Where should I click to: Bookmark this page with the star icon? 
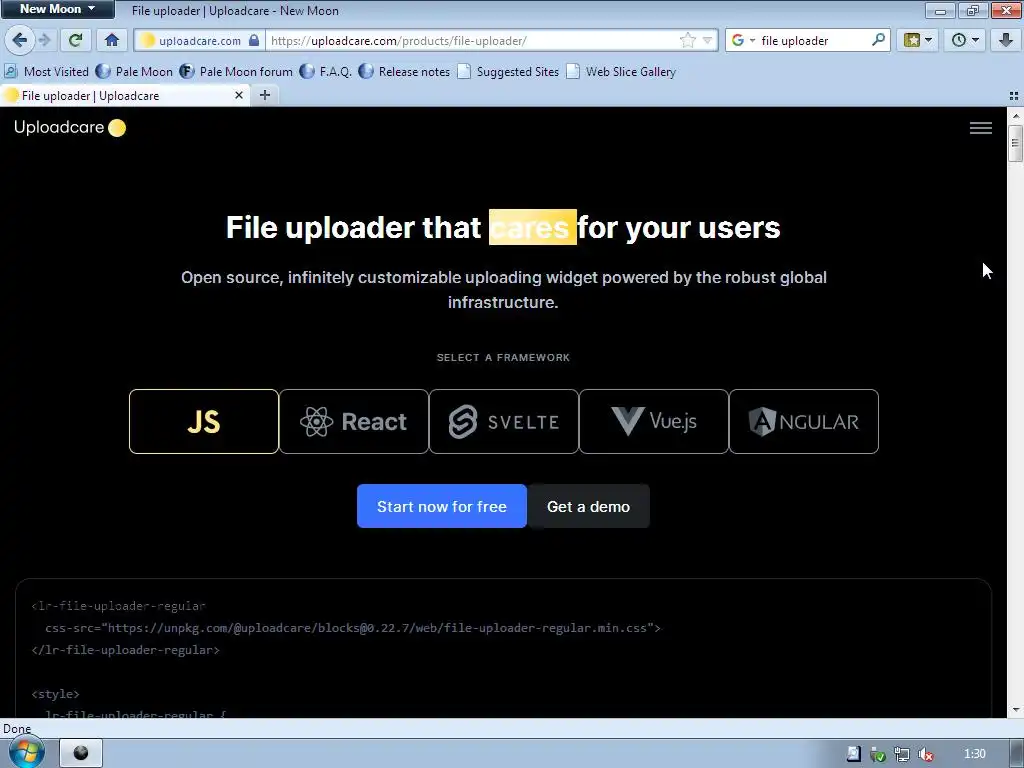688,40
